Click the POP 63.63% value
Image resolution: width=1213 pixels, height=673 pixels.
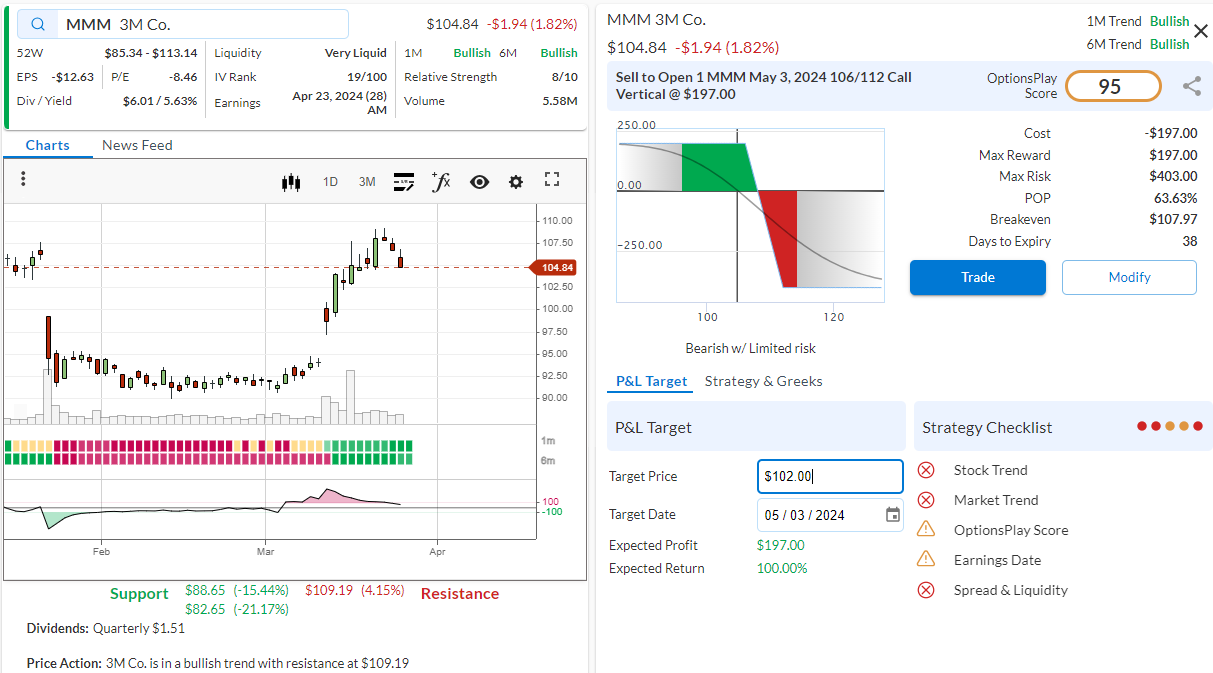pos(1176,198)
